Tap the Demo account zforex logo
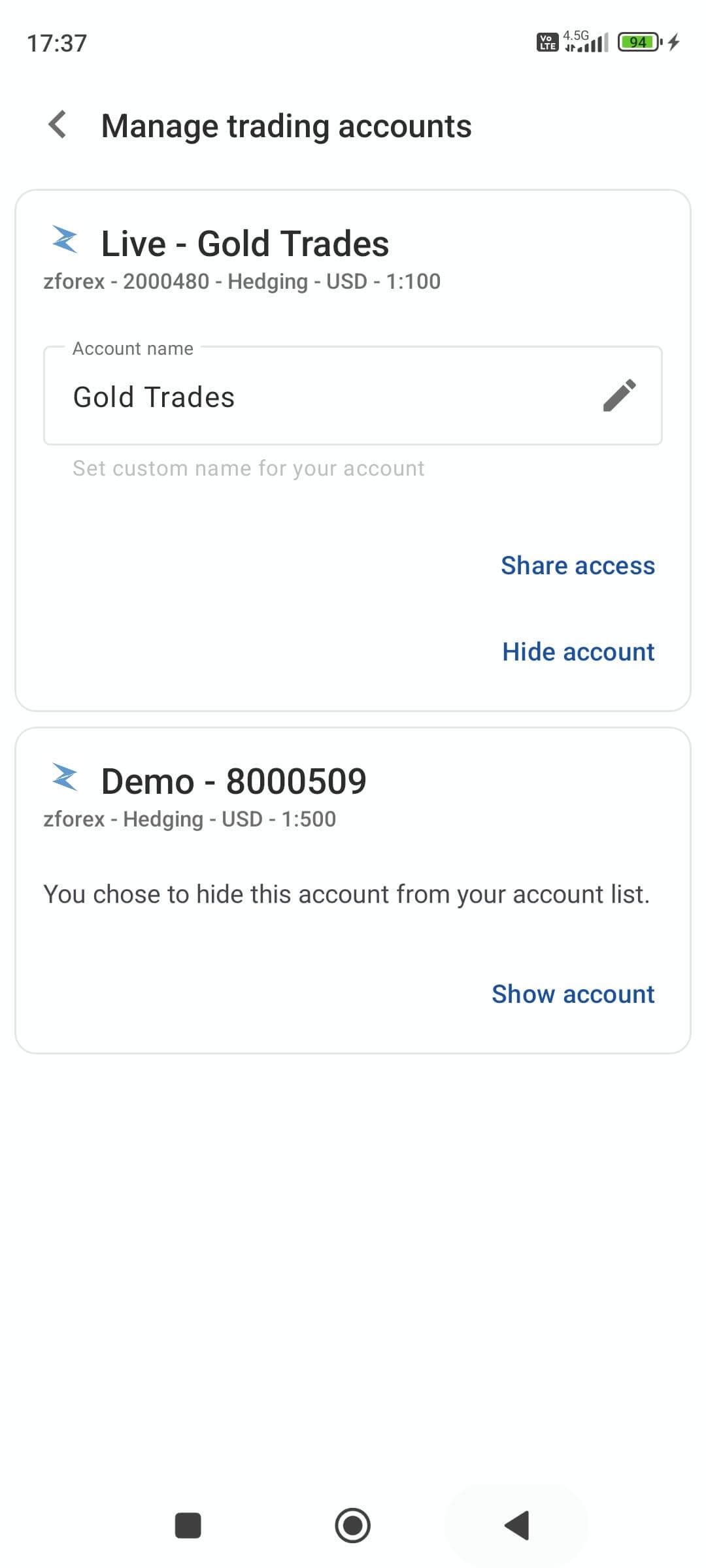Image resolution: width=706 pixels, height=1568 pixels. 65,777
